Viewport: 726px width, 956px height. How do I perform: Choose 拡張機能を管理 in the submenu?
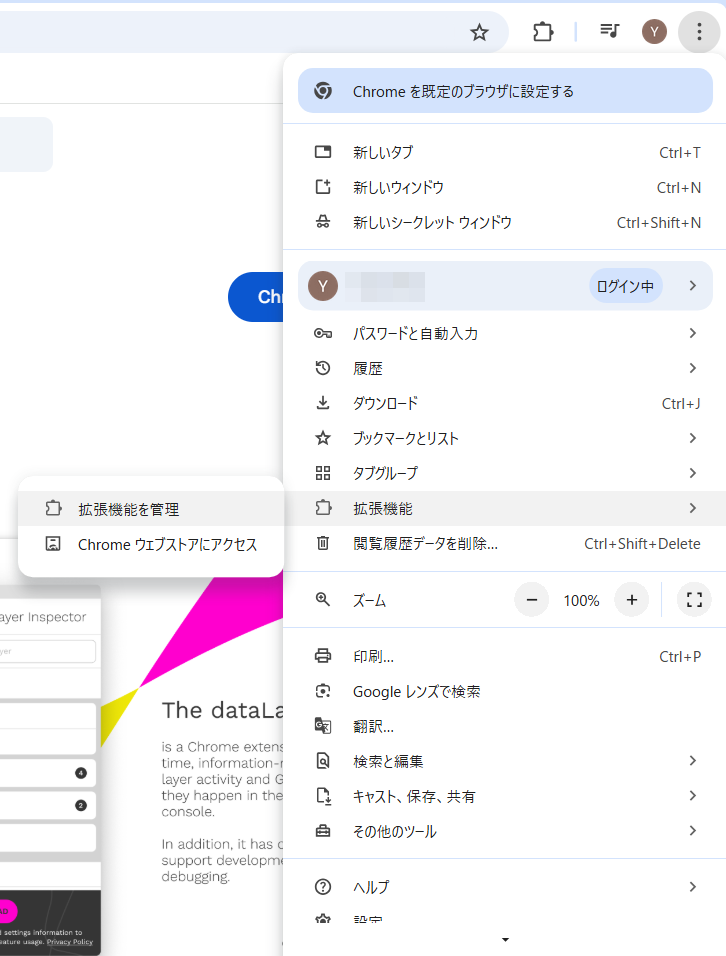129,509
